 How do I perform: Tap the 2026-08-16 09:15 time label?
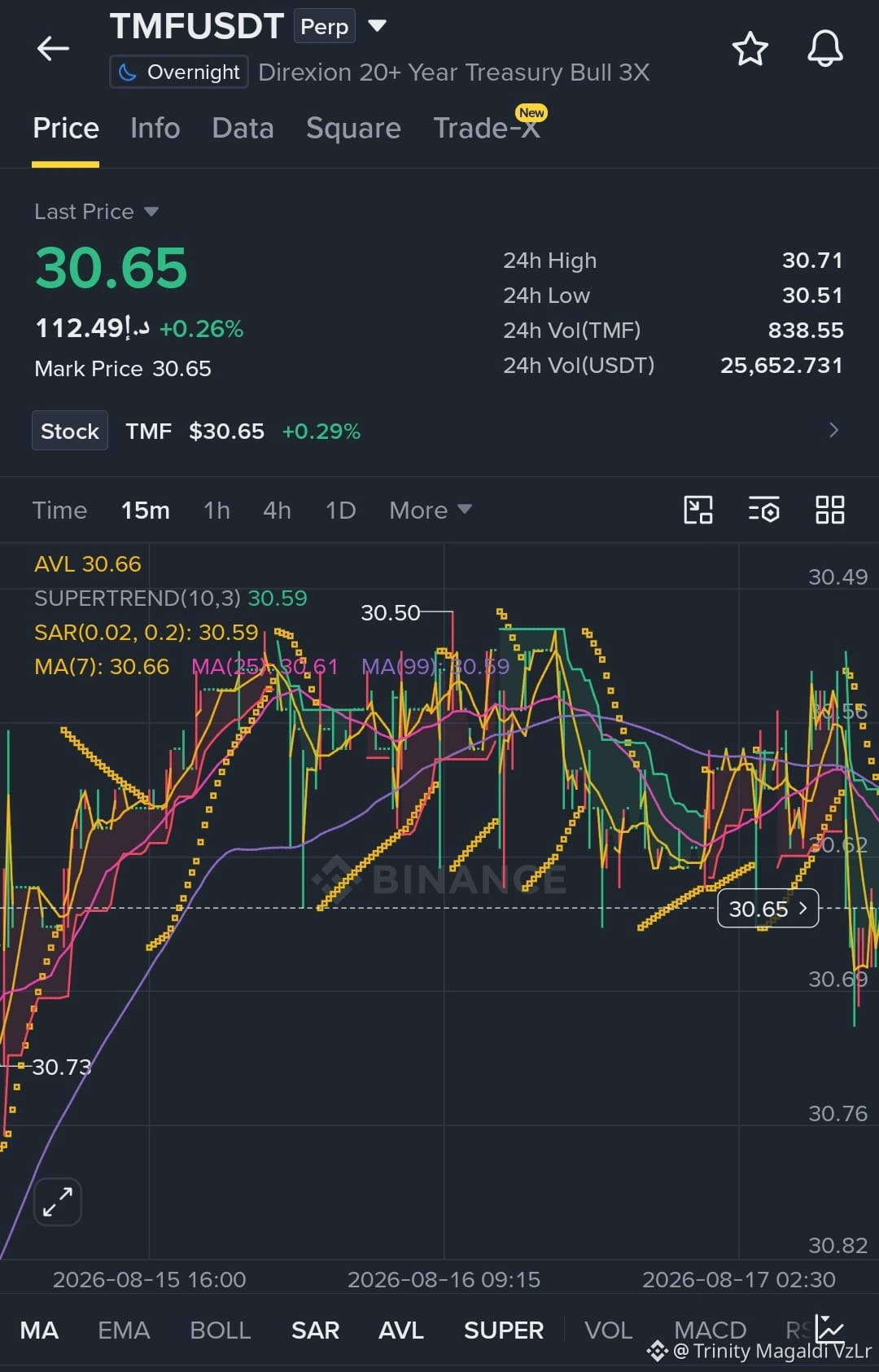tap(444, 1280)
